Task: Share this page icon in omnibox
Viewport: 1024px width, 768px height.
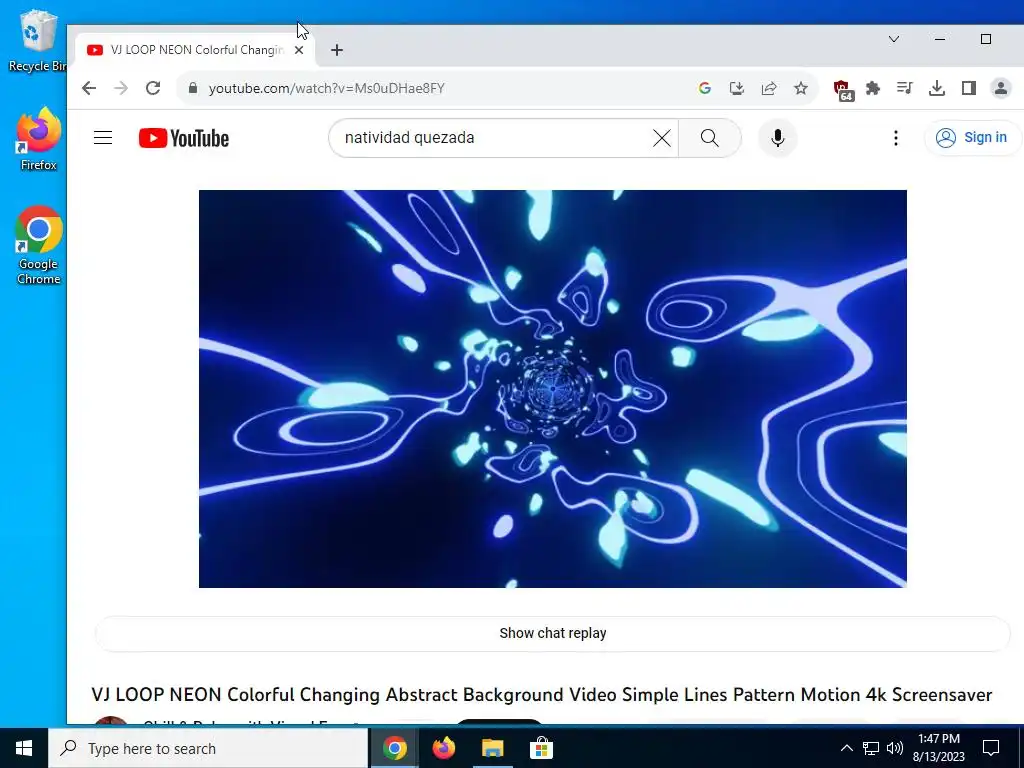Action: [769, 88]
